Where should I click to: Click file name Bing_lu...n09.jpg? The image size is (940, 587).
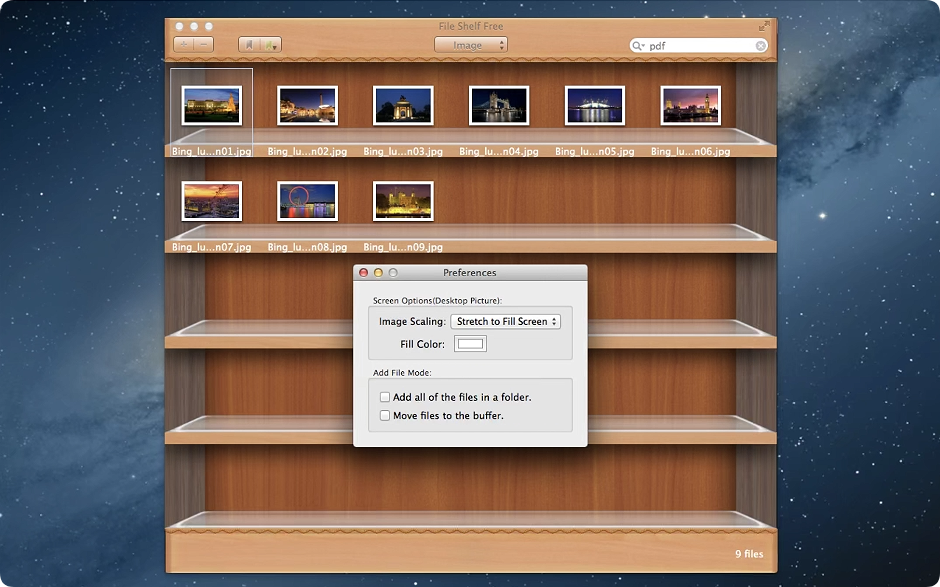tap(403, 247)
